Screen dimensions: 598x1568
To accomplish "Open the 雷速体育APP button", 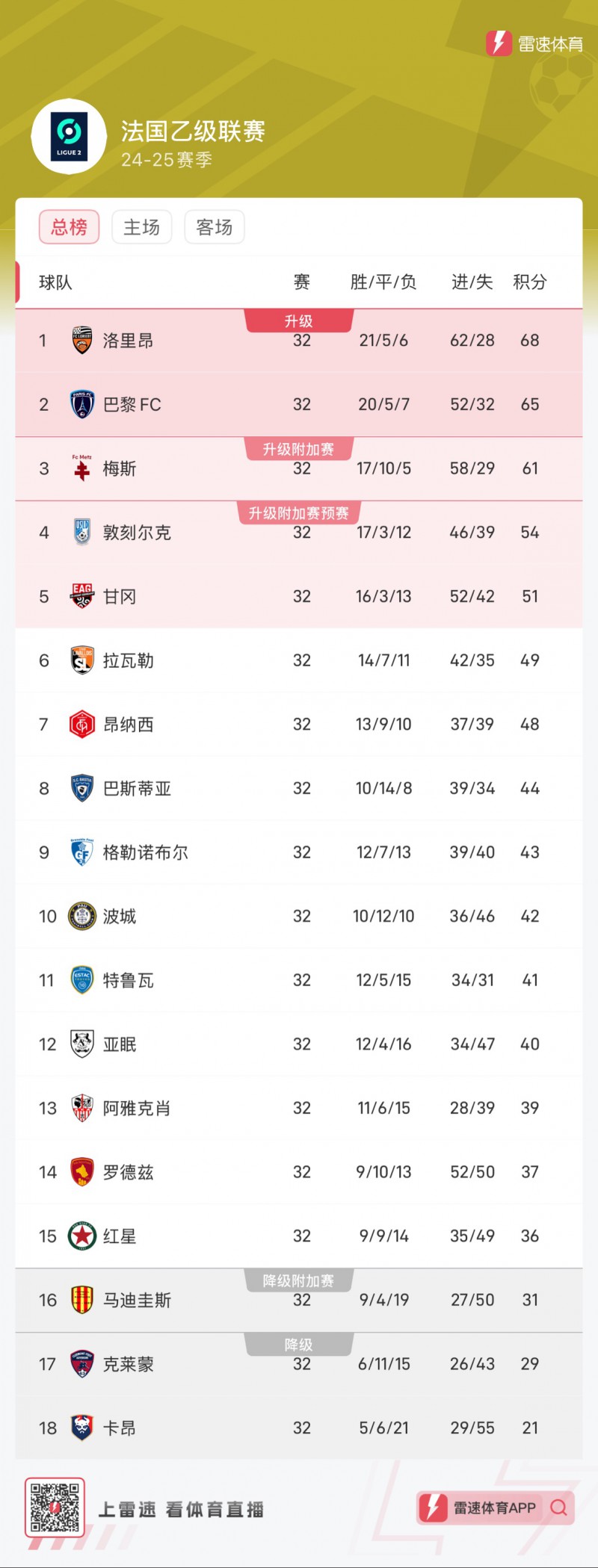I will coord(495,1507).
